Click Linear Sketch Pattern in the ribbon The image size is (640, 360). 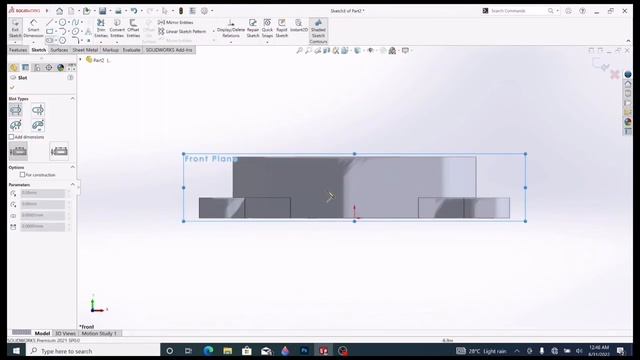tap(182, 31)
